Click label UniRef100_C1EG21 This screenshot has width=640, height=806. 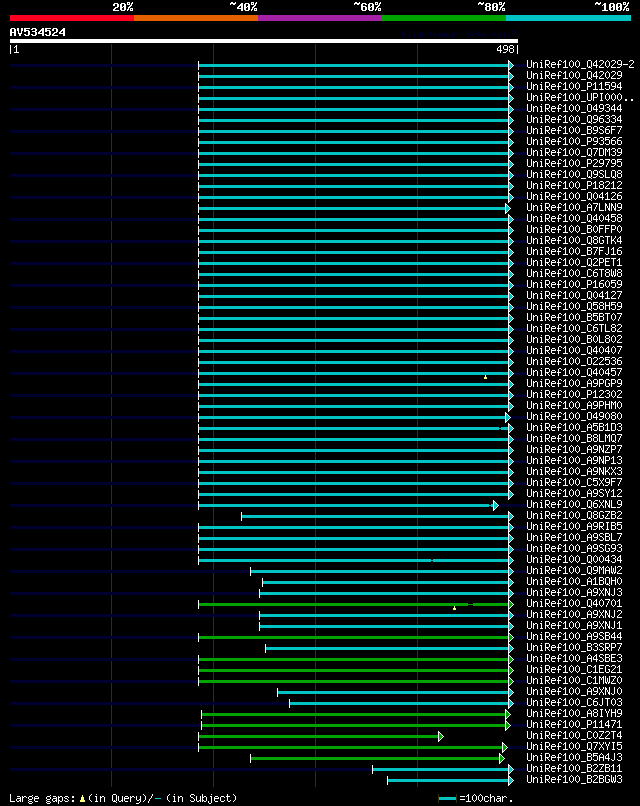(x=574, y=669)
